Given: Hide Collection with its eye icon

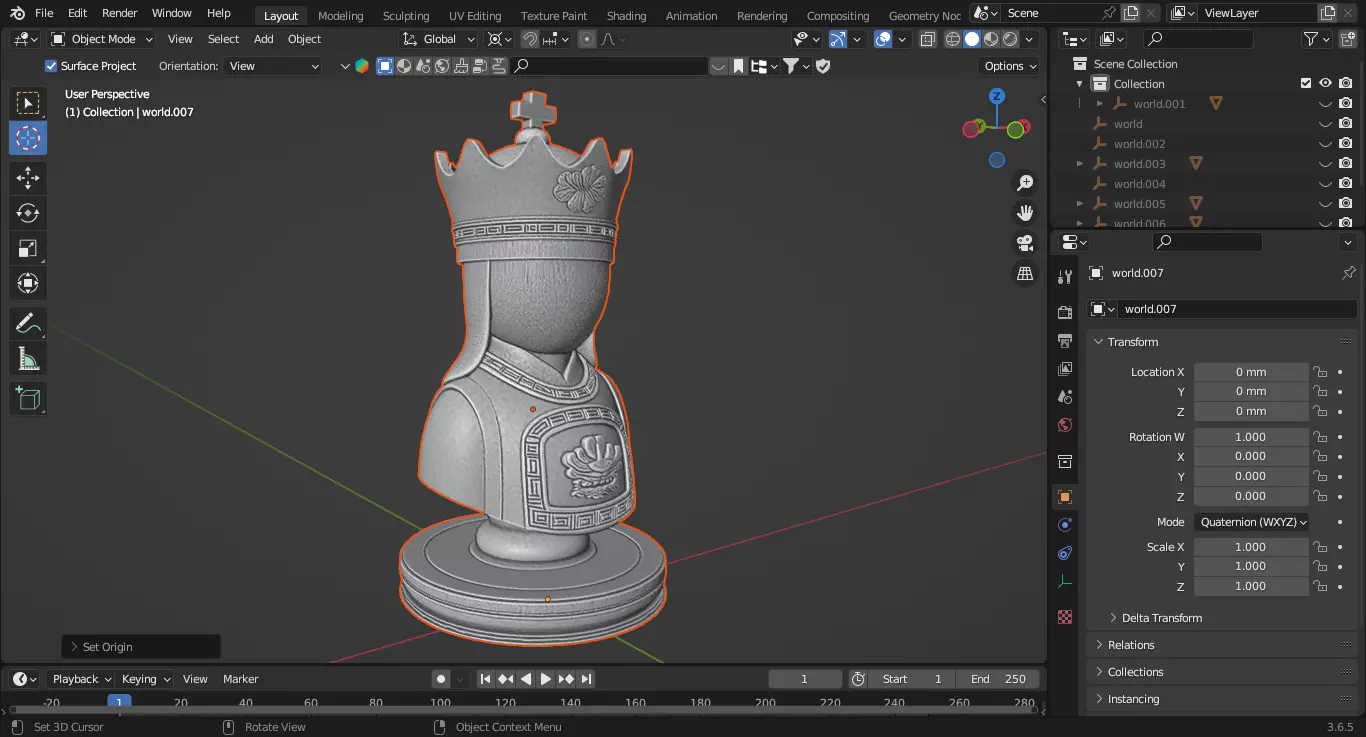Looking at the screenshot, I should pyautogui.click(x=1325, y=84).
